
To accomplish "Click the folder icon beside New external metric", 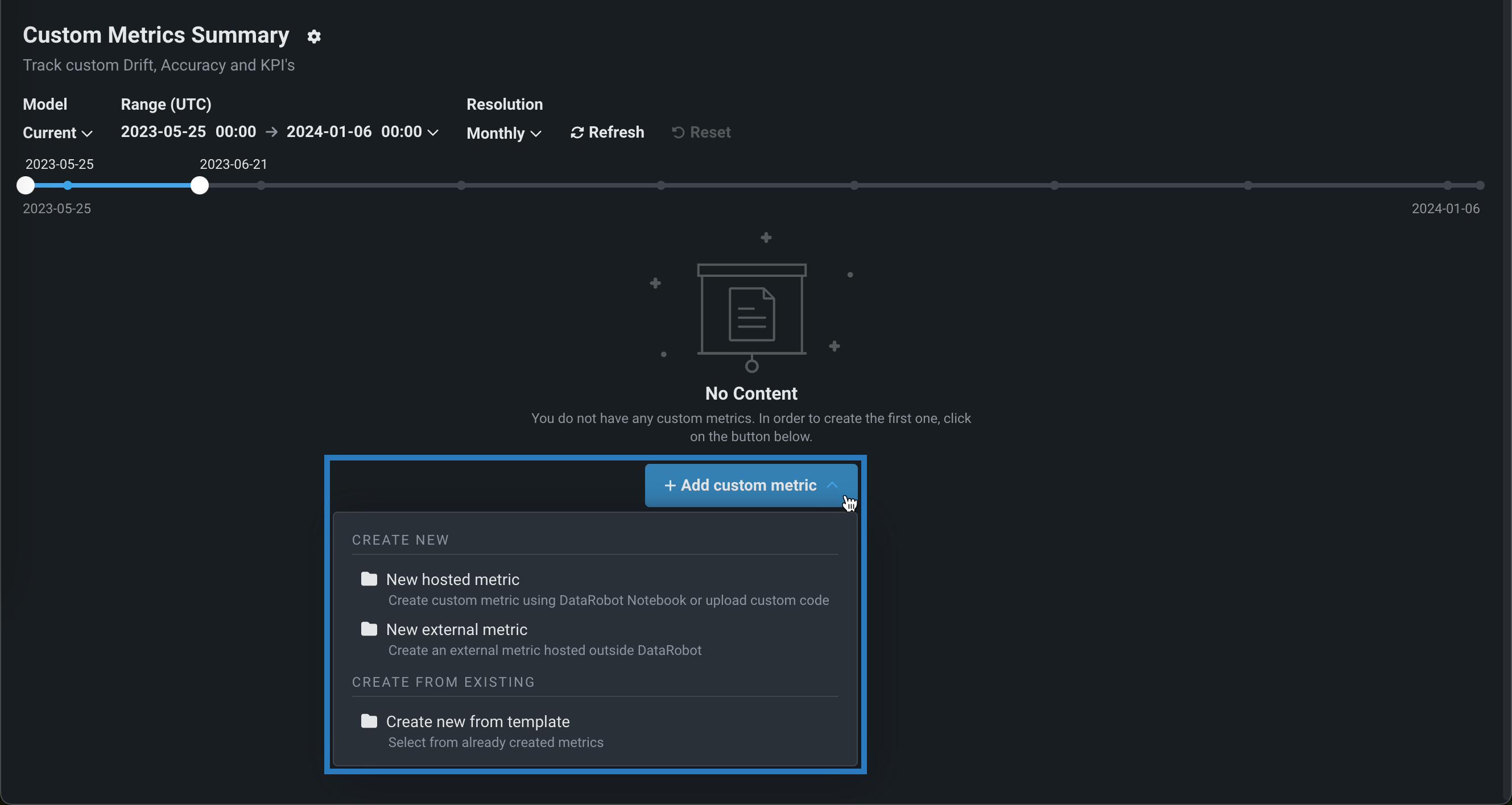I will pyautogui.click(x=369, y=629).
